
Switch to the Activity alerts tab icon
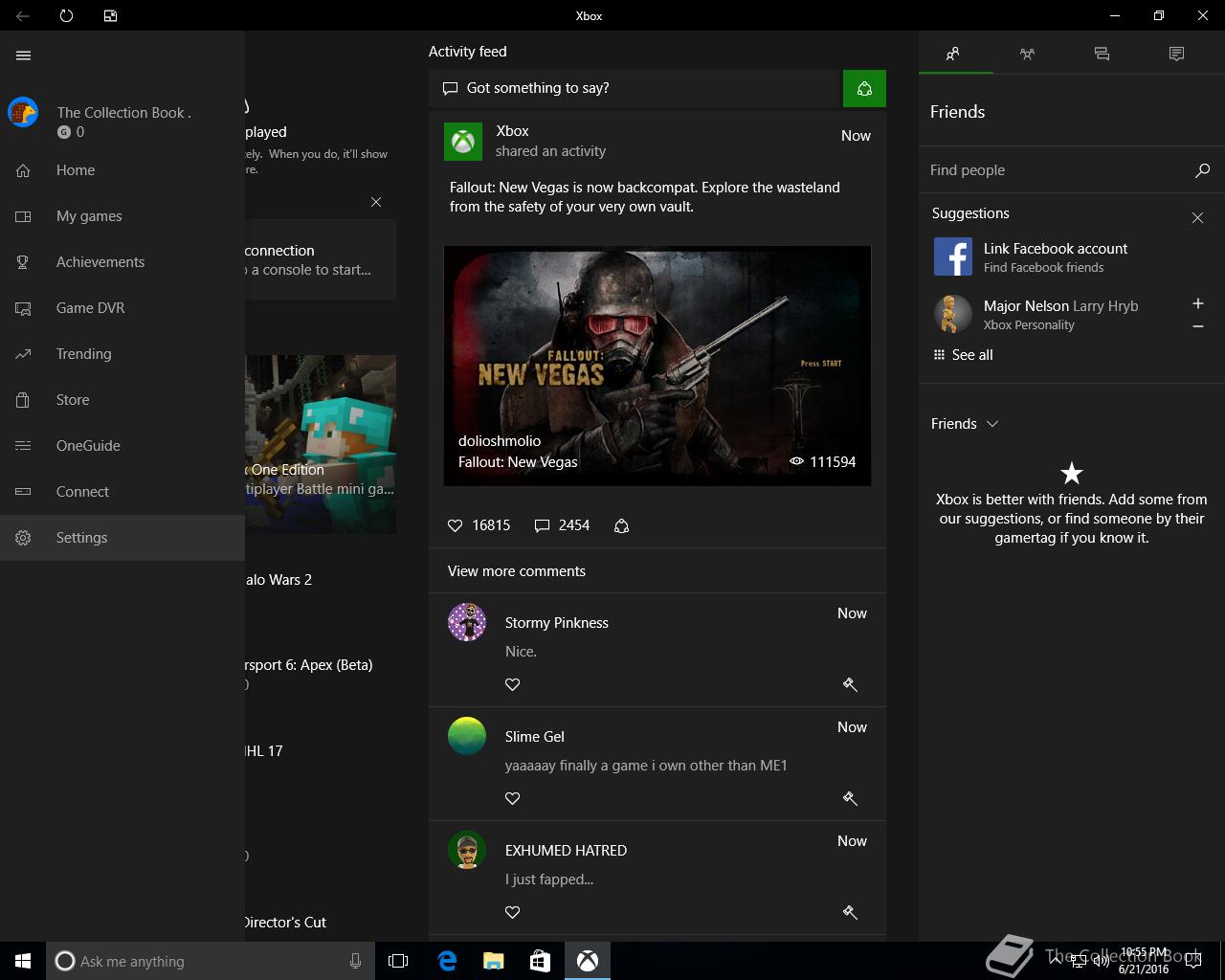(1176, 54)
